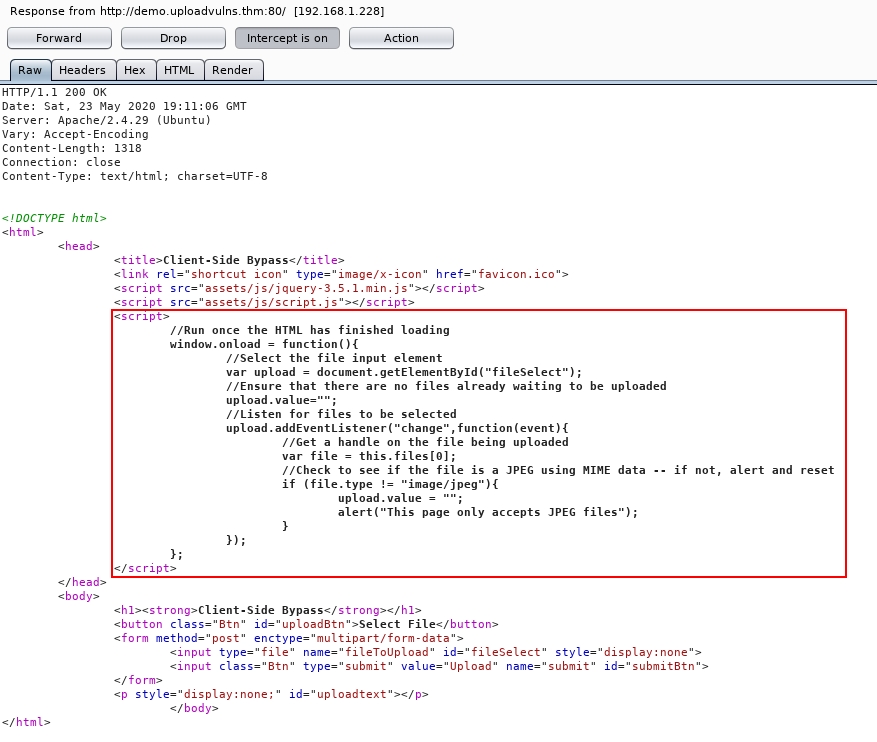
Task: Switch to the Raw tab
Action: pos(30,70)
